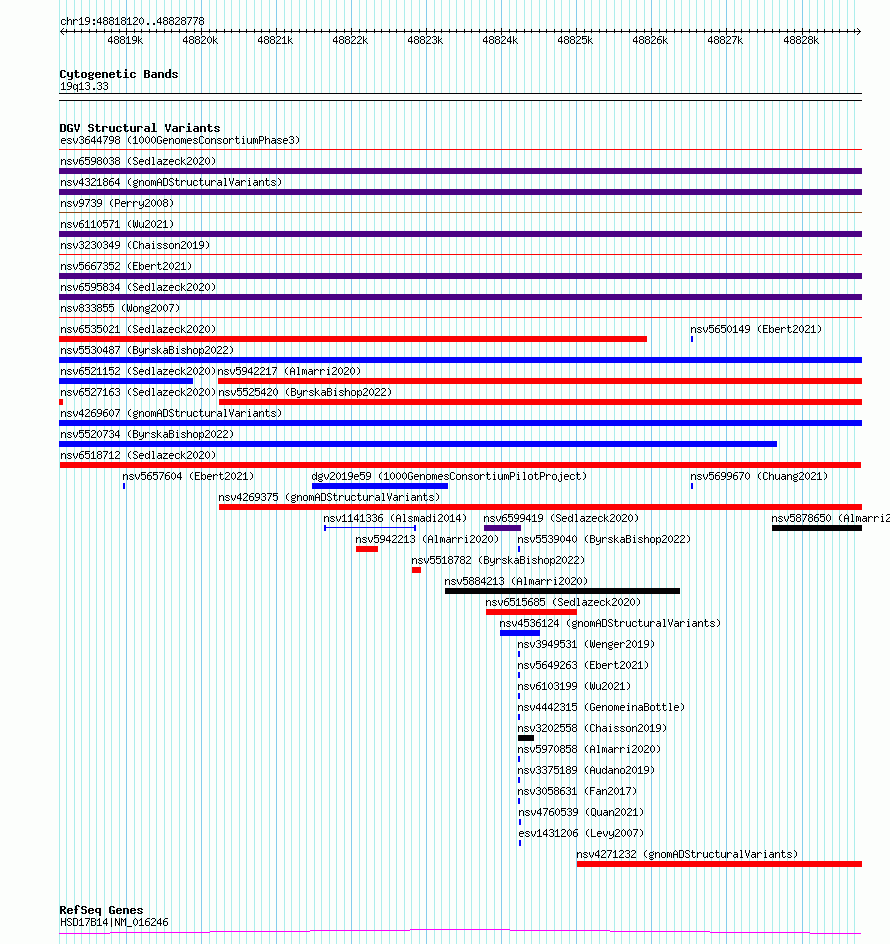Click the red nsv6535021 Sedlazeck2020 bar
Screen dimensions: 890x944
353,339
